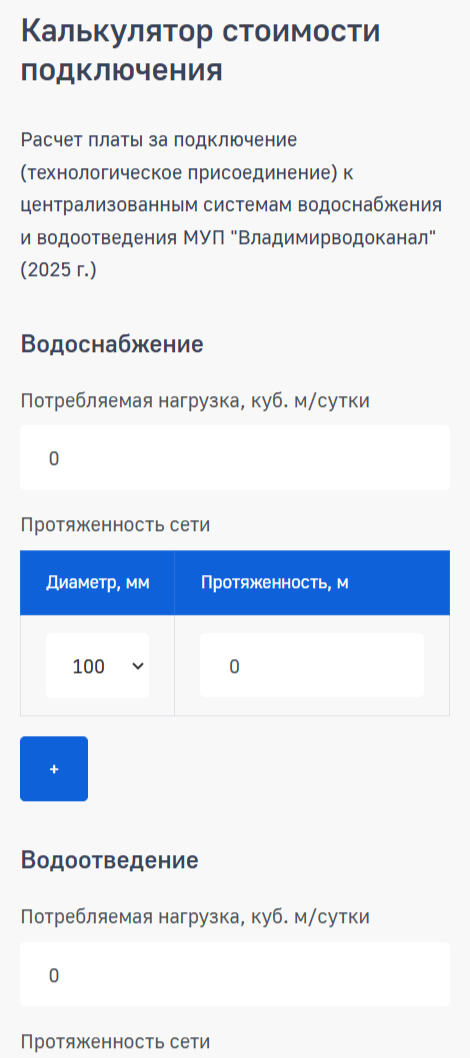The height and width of the screenshot is (1058, 470).
Task: Open the diameter dropdown showing 100
Action: 98,666
